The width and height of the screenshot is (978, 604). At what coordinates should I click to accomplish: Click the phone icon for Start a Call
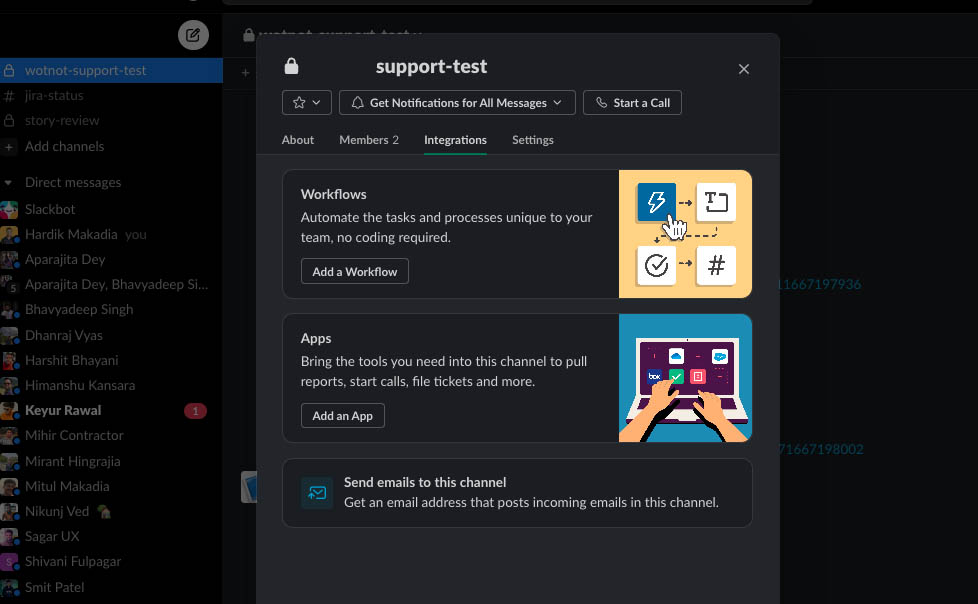(x=601, y=103)
